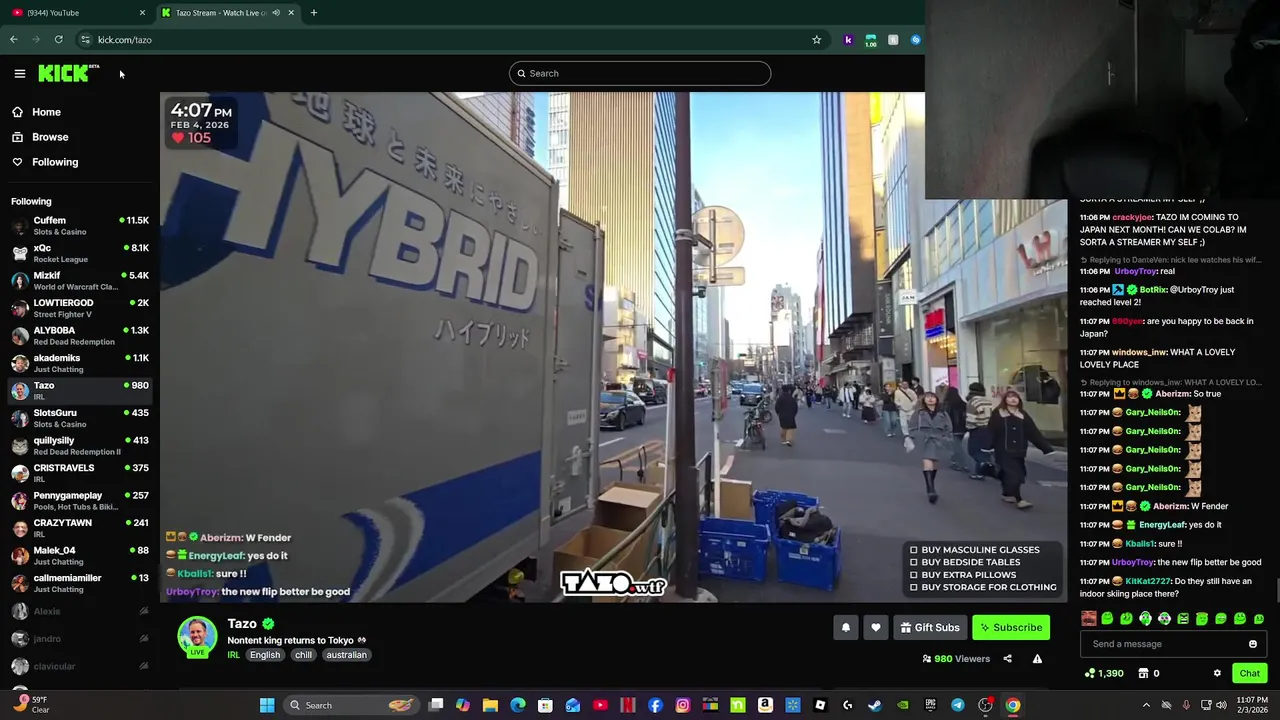The width and height of the screenshot is (1280, 720).
Task: Mute the Tazo Stream tab audio icon
Action: (x=276, y=13)
